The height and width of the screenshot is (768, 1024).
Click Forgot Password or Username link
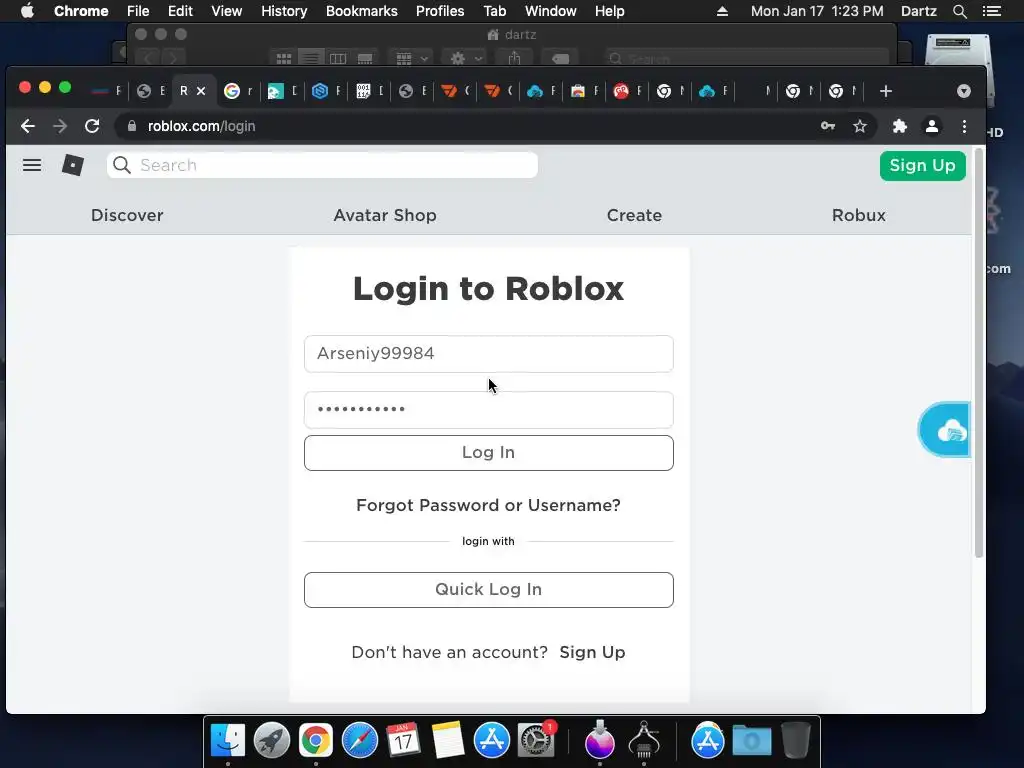tap(488, 505)
